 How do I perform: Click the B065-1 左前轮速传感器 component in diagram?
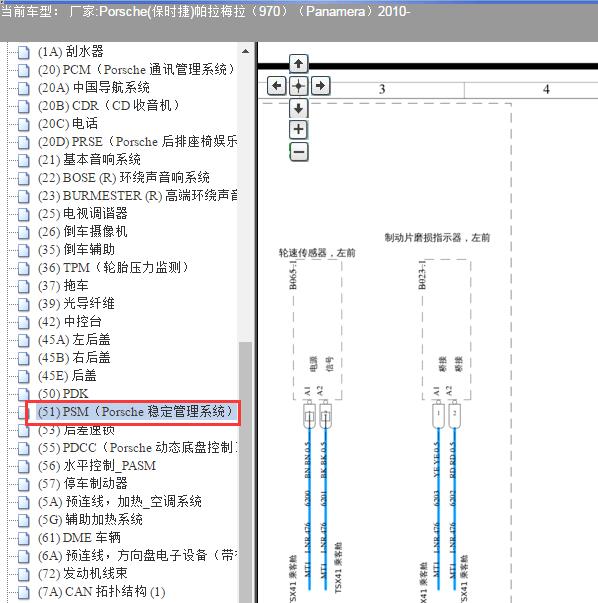pyautogui.click(x=317, y=330)
